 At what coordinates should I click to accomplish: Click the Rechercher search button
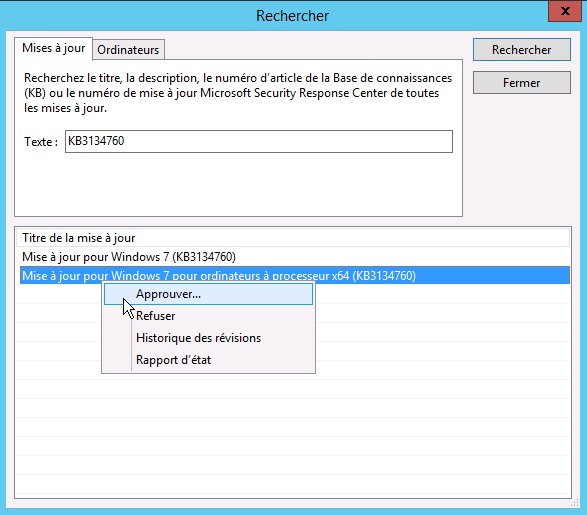click(x=521, y=49)
